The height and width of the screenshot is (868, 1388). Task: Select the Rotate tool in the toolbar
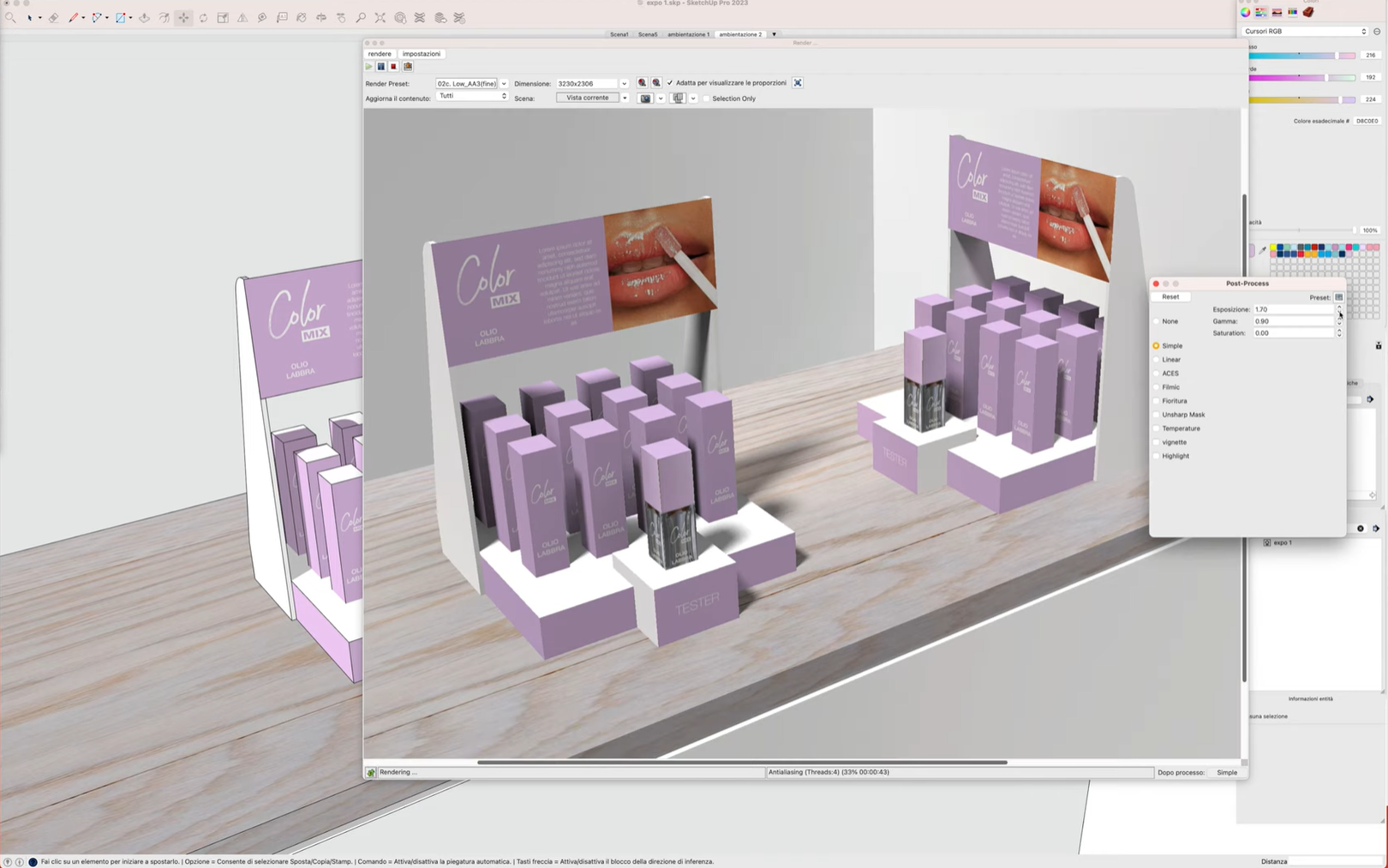203,17
